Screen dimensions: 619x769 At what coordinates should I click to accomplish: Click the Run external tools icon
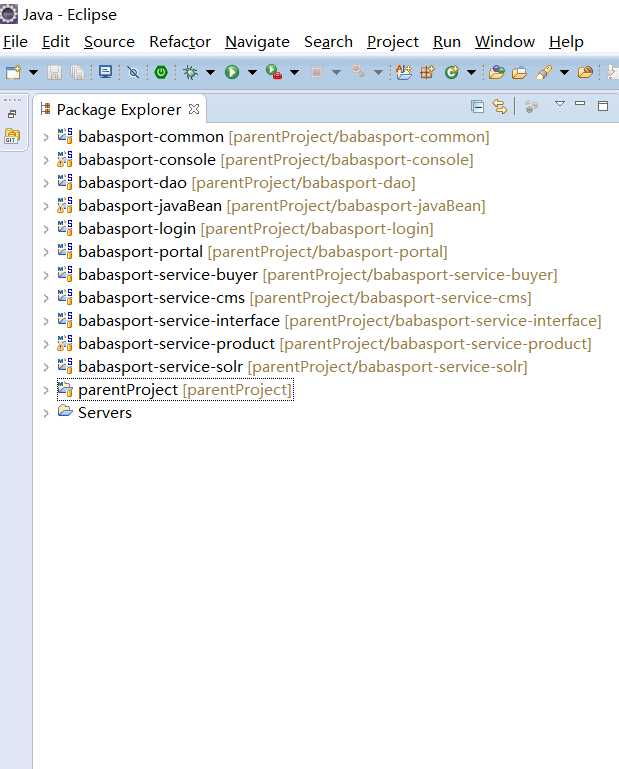tap(274, 73)
